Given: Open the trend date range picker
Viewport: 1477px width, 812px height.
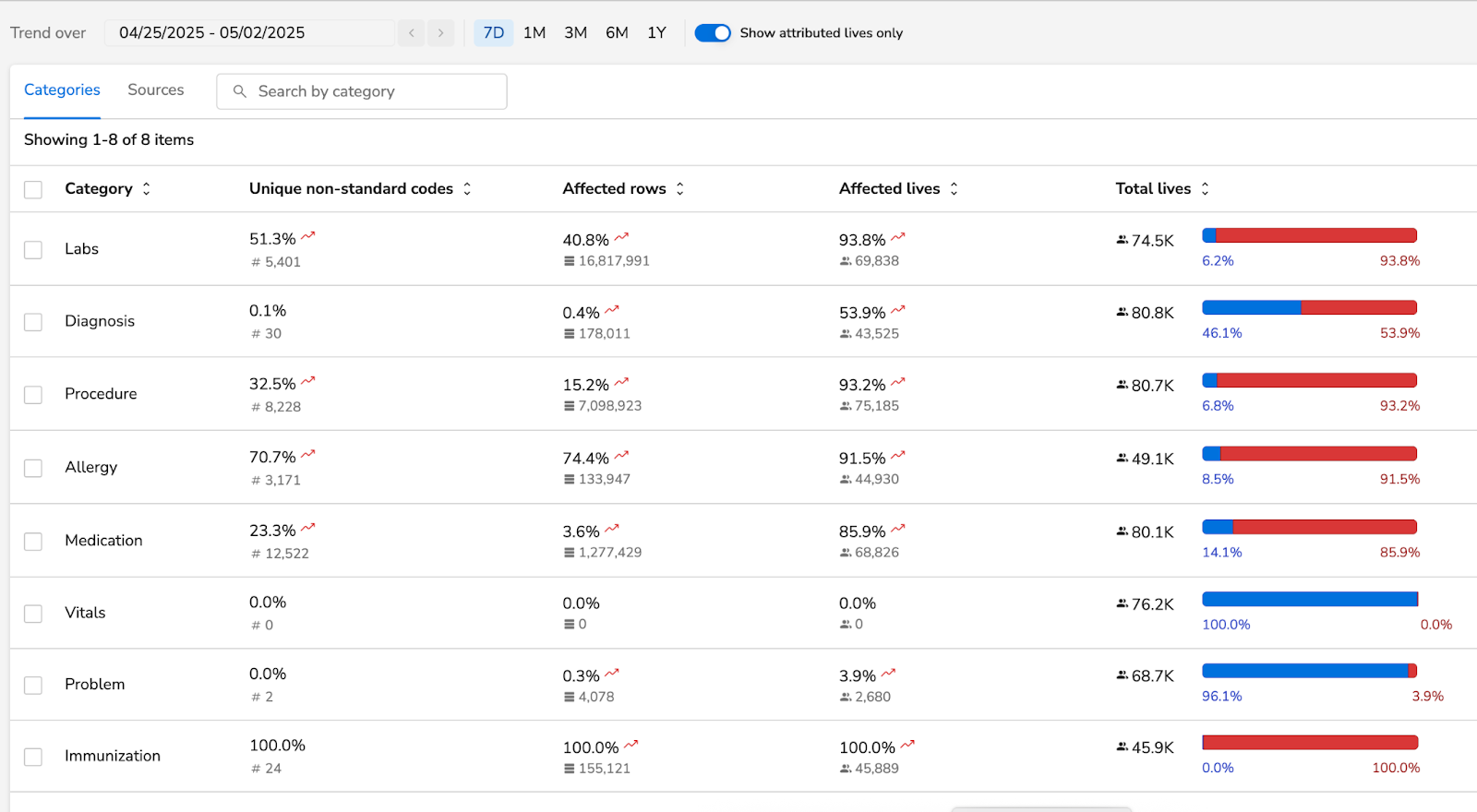Looking at the screenshot, I should [249, 33].
